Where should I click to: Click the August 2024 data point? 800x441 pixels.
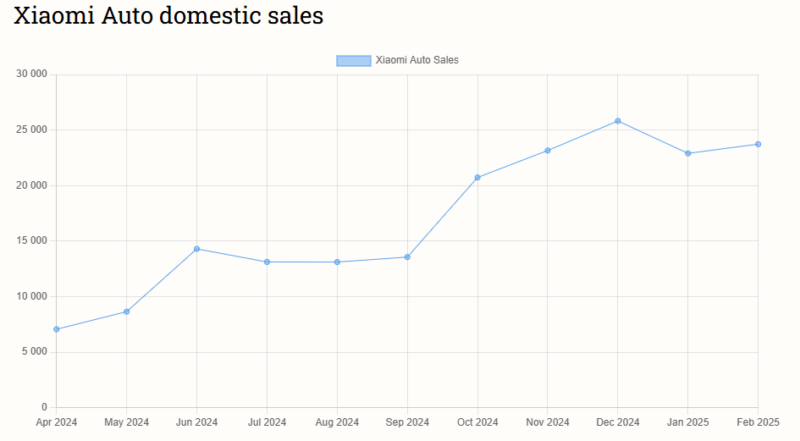(337, 262)
